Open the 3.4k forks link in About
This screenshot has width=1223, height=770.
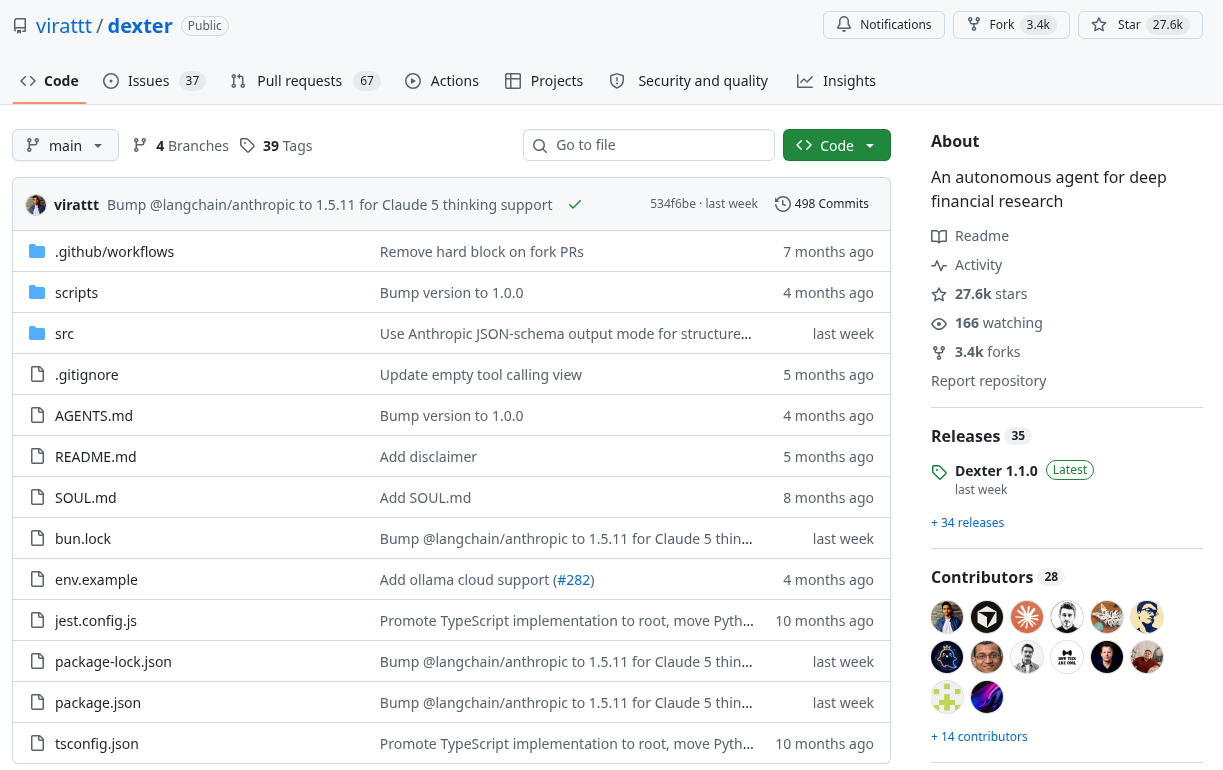point(987,352)
